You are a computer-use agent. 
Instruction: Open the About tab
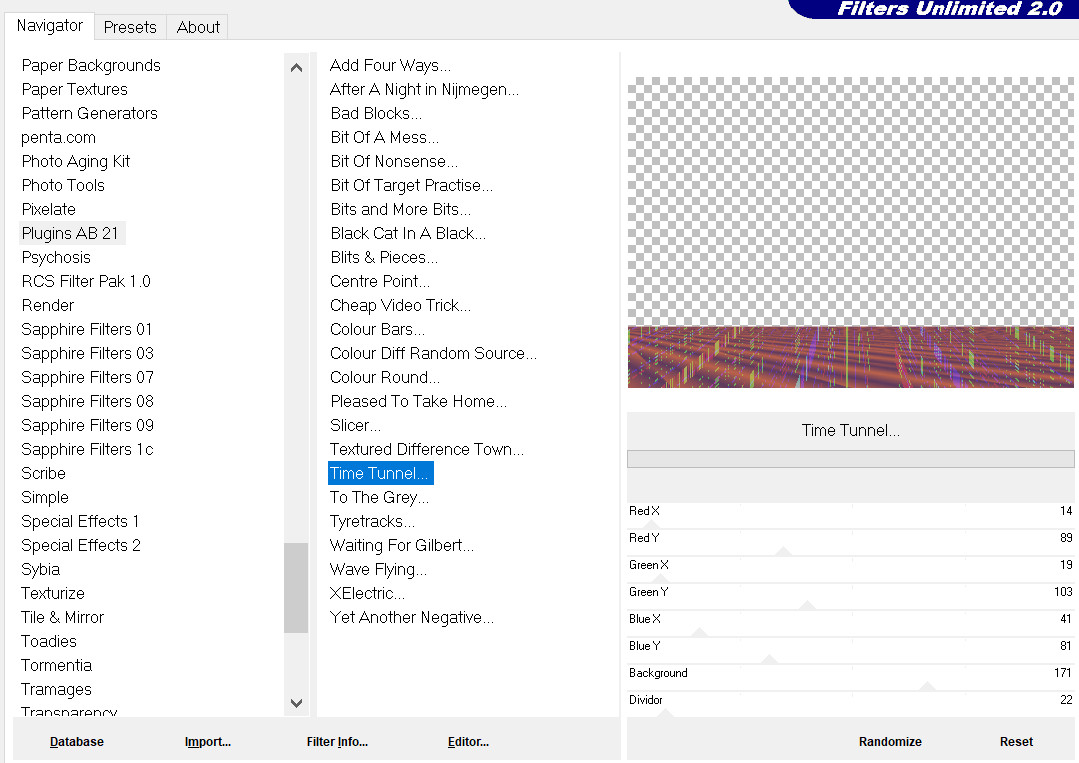click(x=198, y=27)
